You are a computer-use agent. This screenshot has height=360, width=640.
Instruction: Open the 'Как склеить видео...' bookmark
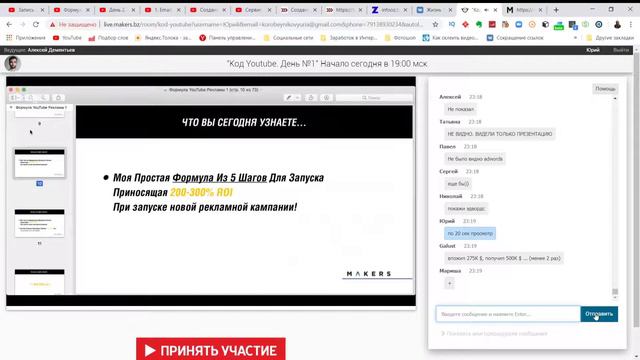click(x=451, y=38)
